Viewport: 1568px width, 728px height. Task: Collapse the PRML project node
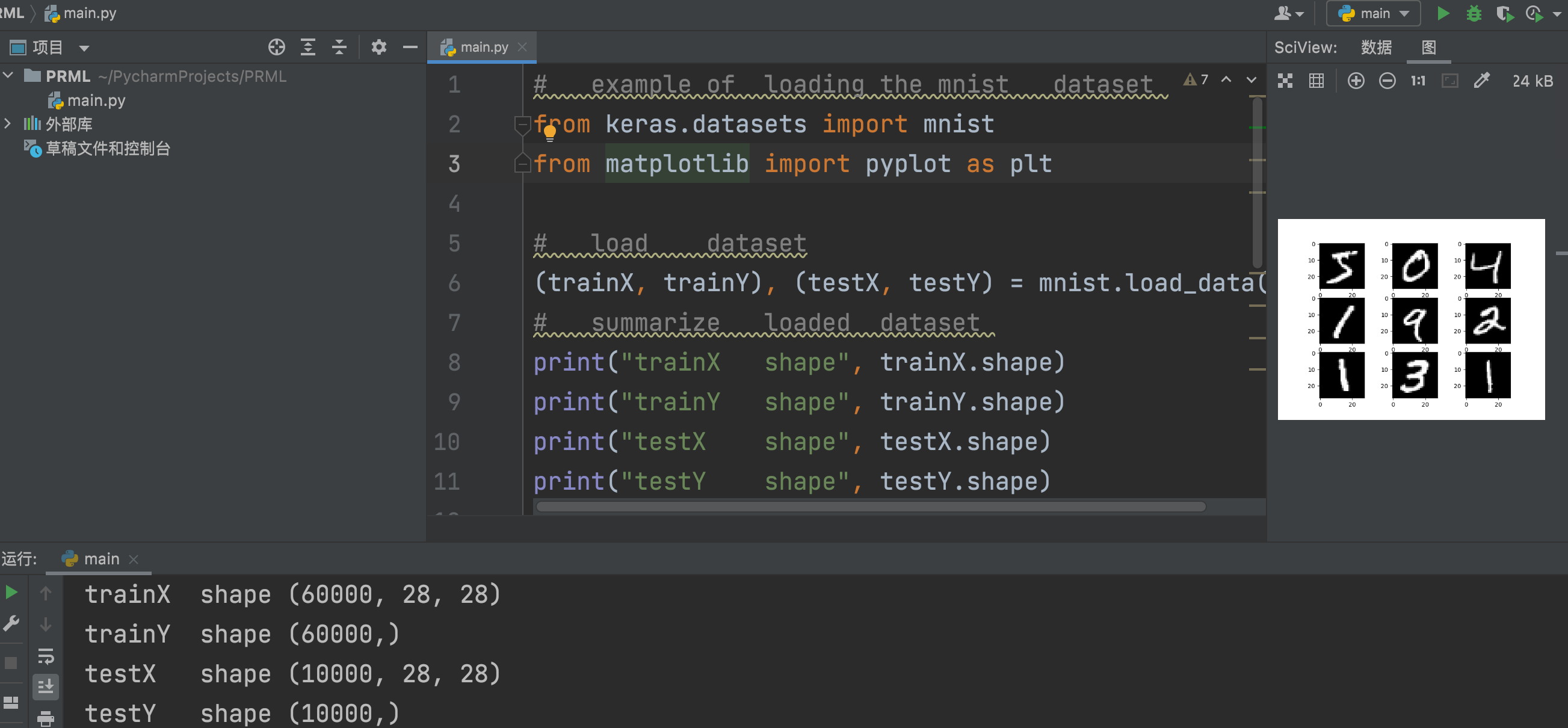8,75
